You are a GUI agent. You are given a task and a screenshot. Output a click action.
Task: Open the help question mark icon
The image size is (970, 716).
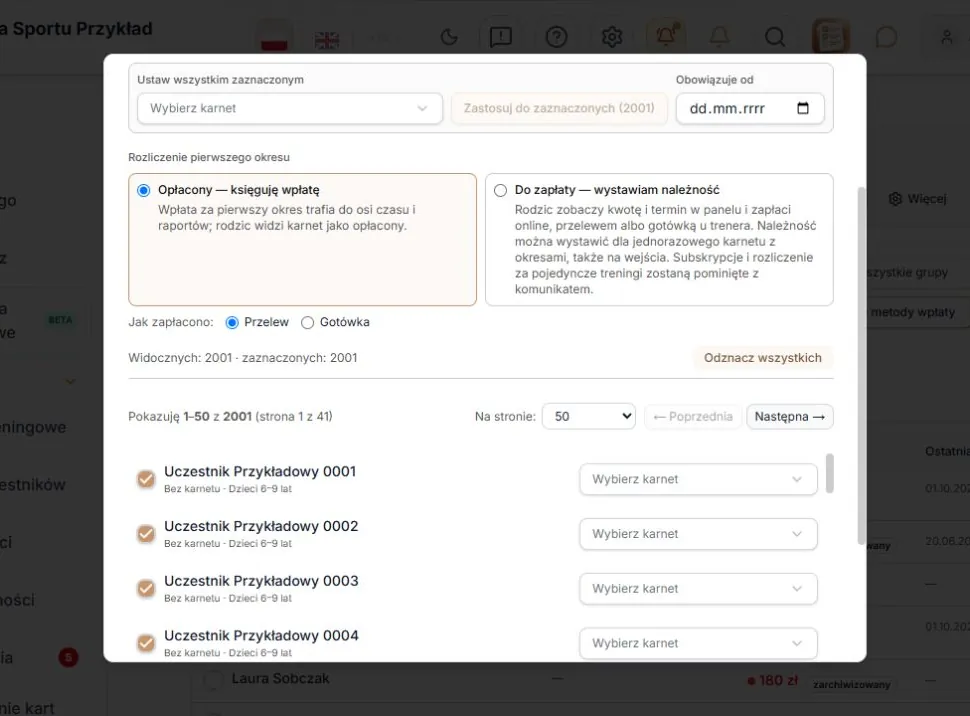(556, 37)
